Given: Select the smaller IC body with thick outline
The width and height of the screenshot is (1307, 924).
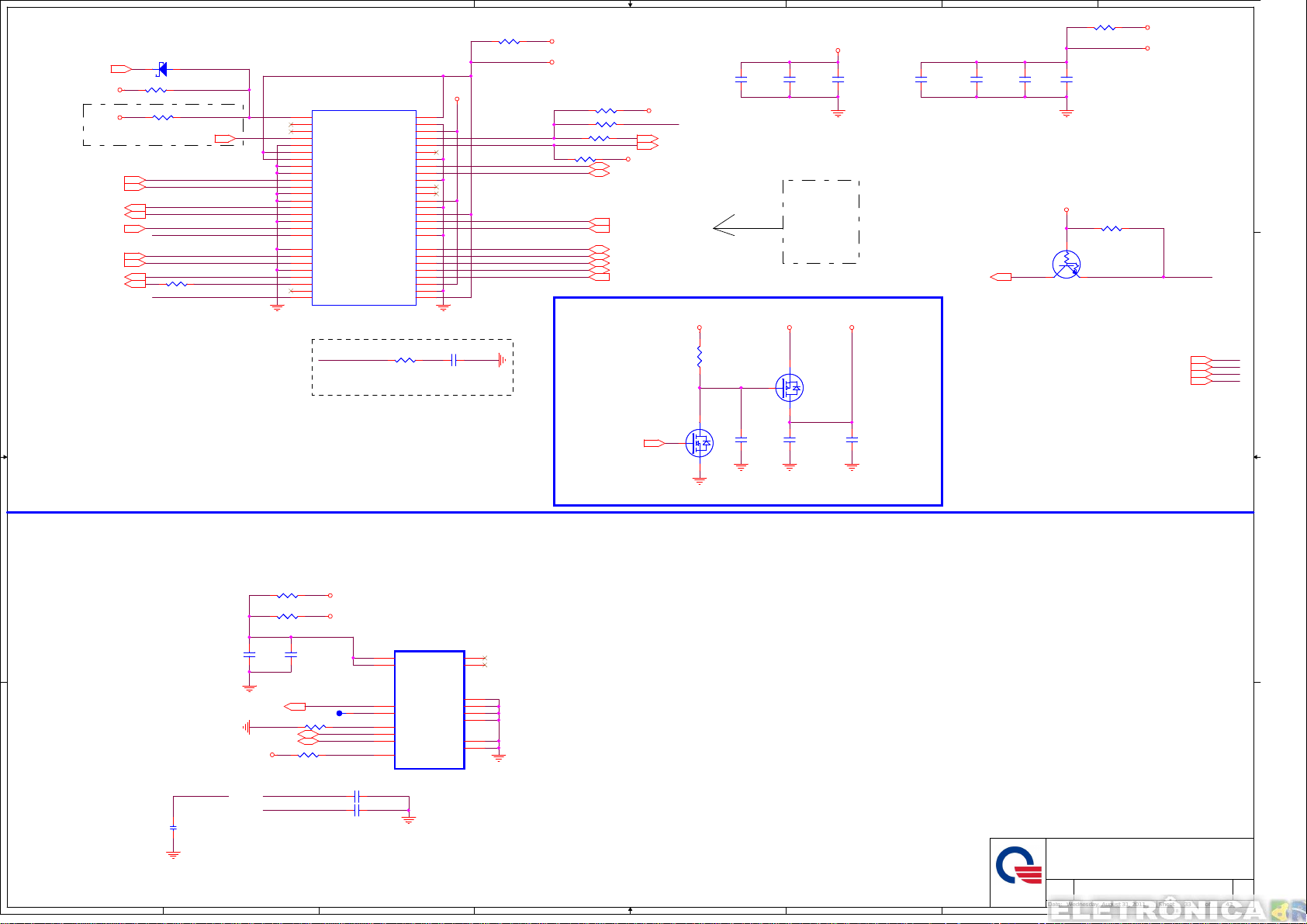Looking at the screenshot, I should point(430,710).
